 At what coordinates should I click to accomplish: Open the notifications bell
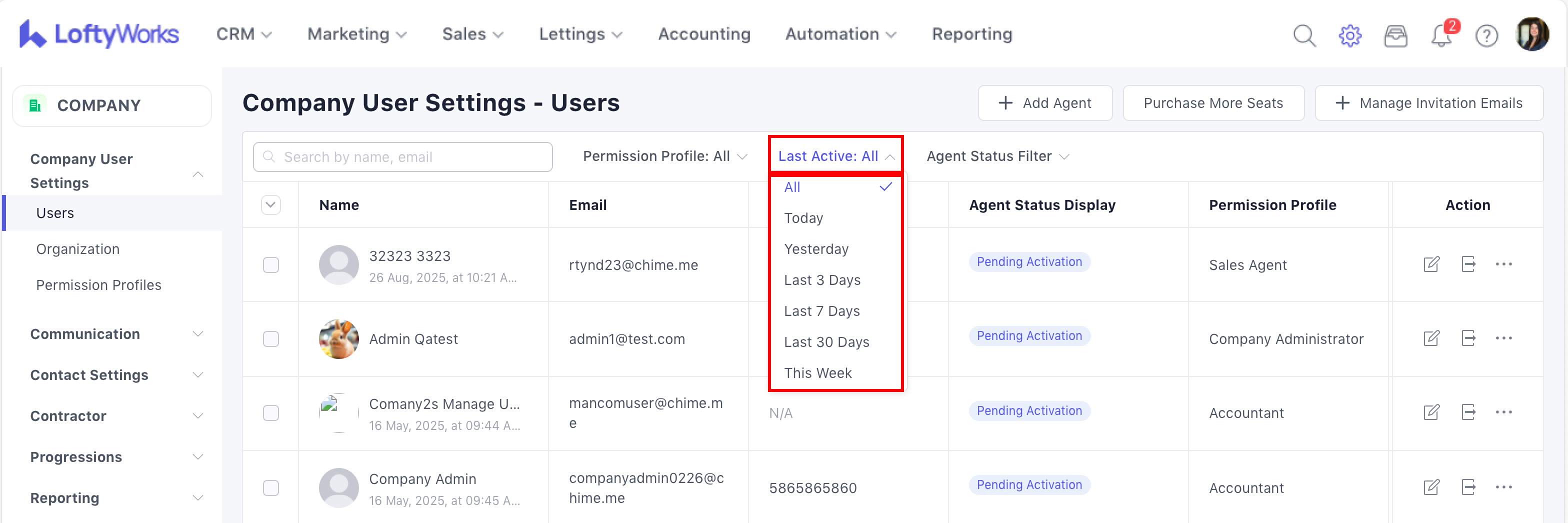[x=1441, y=35]
